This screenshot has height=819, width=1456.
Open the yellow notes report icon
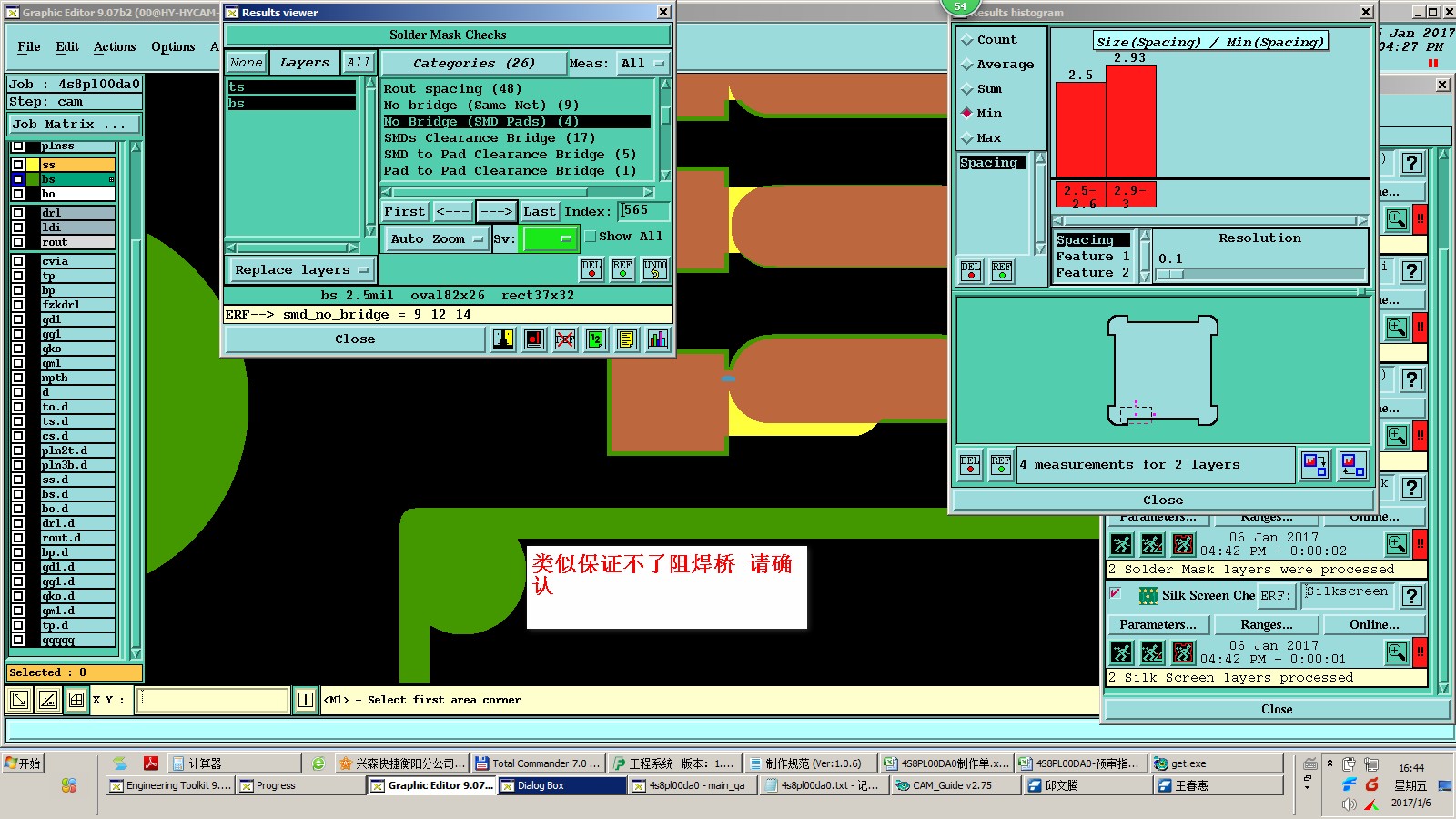point(627,339)
